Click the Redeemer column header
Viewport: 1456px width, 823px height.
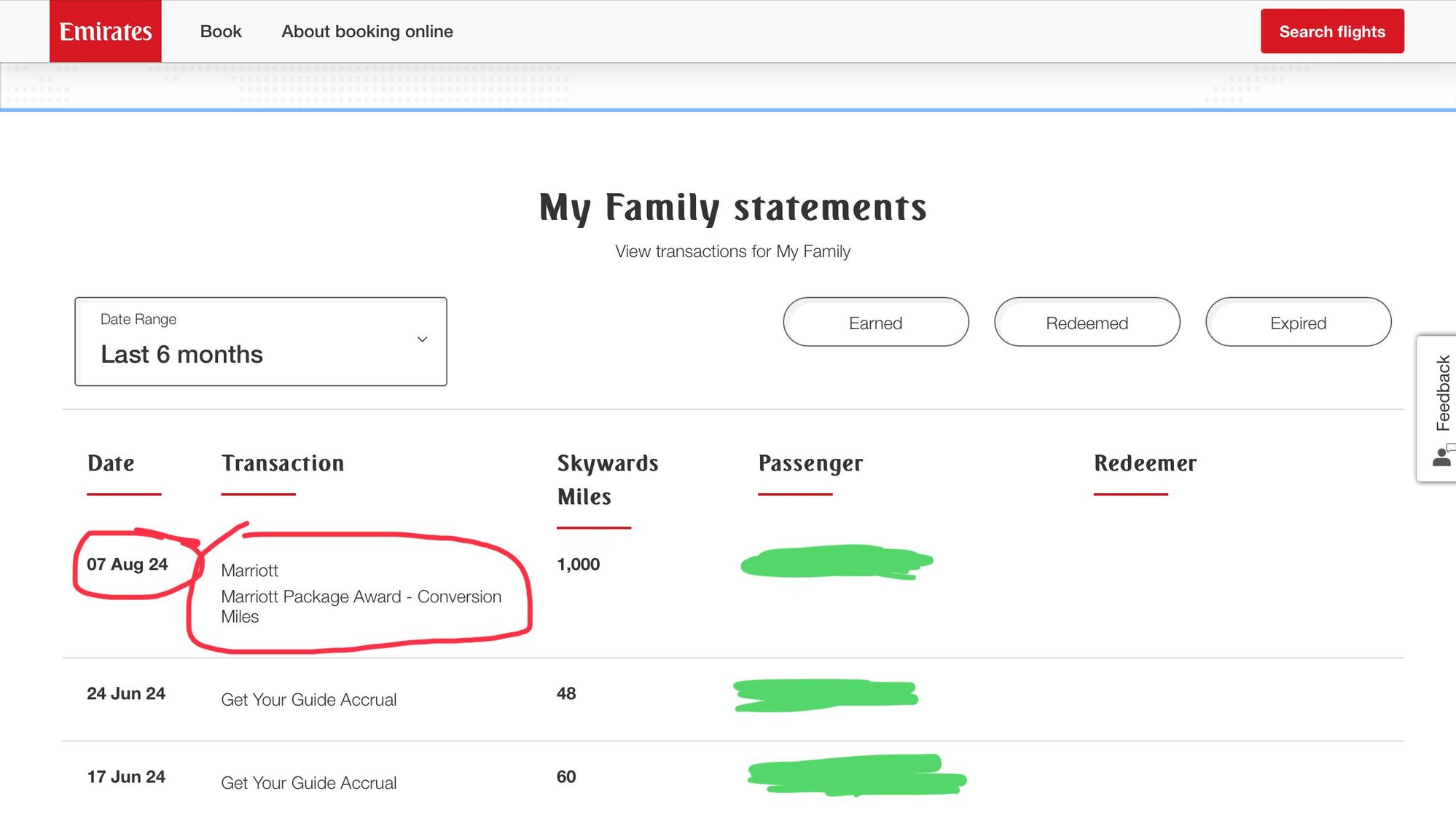coord(1145,463)
